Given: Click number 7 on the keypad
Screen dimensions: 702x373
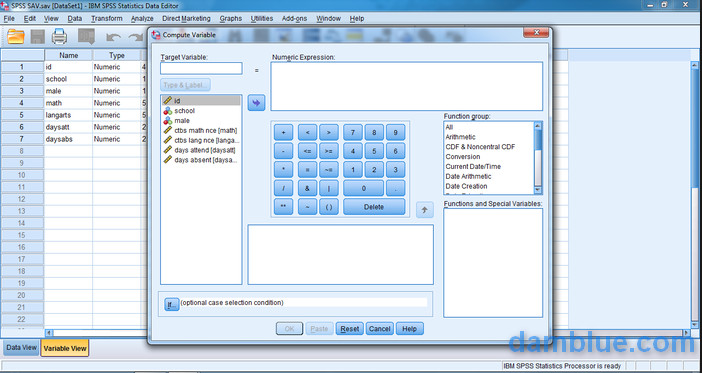Looking at the screenshot, I should click(x=353, y=132).
